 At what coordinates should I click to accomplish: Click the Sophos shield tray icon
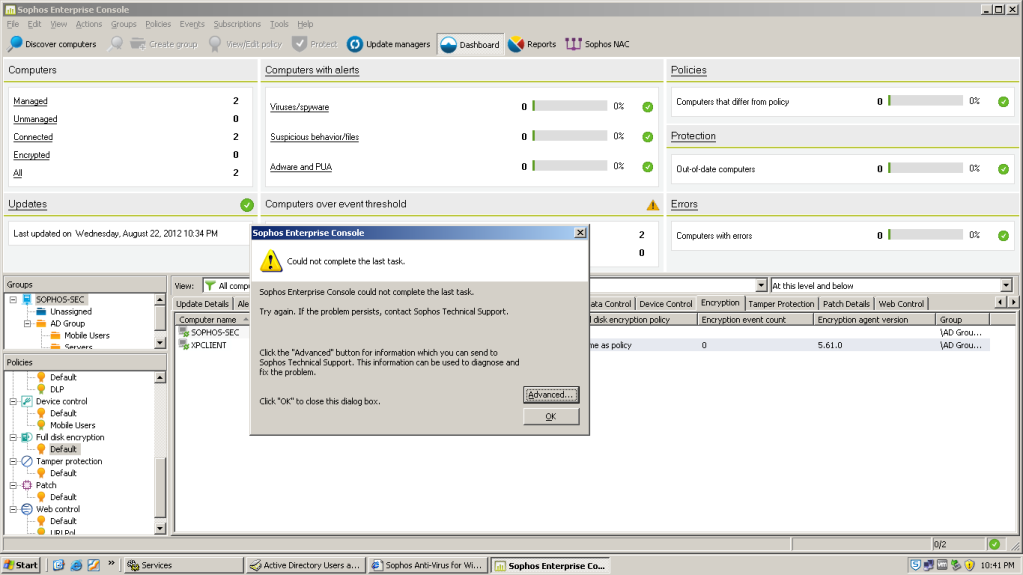[x=915, y=565]
